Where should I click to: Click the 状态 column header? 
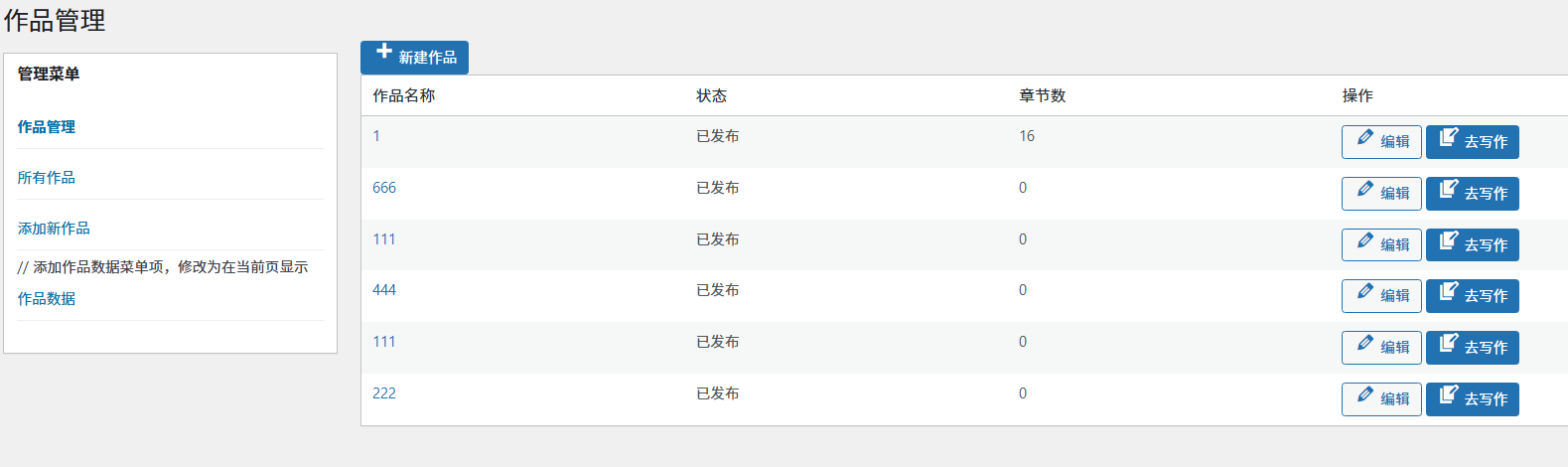coord(711,95)
